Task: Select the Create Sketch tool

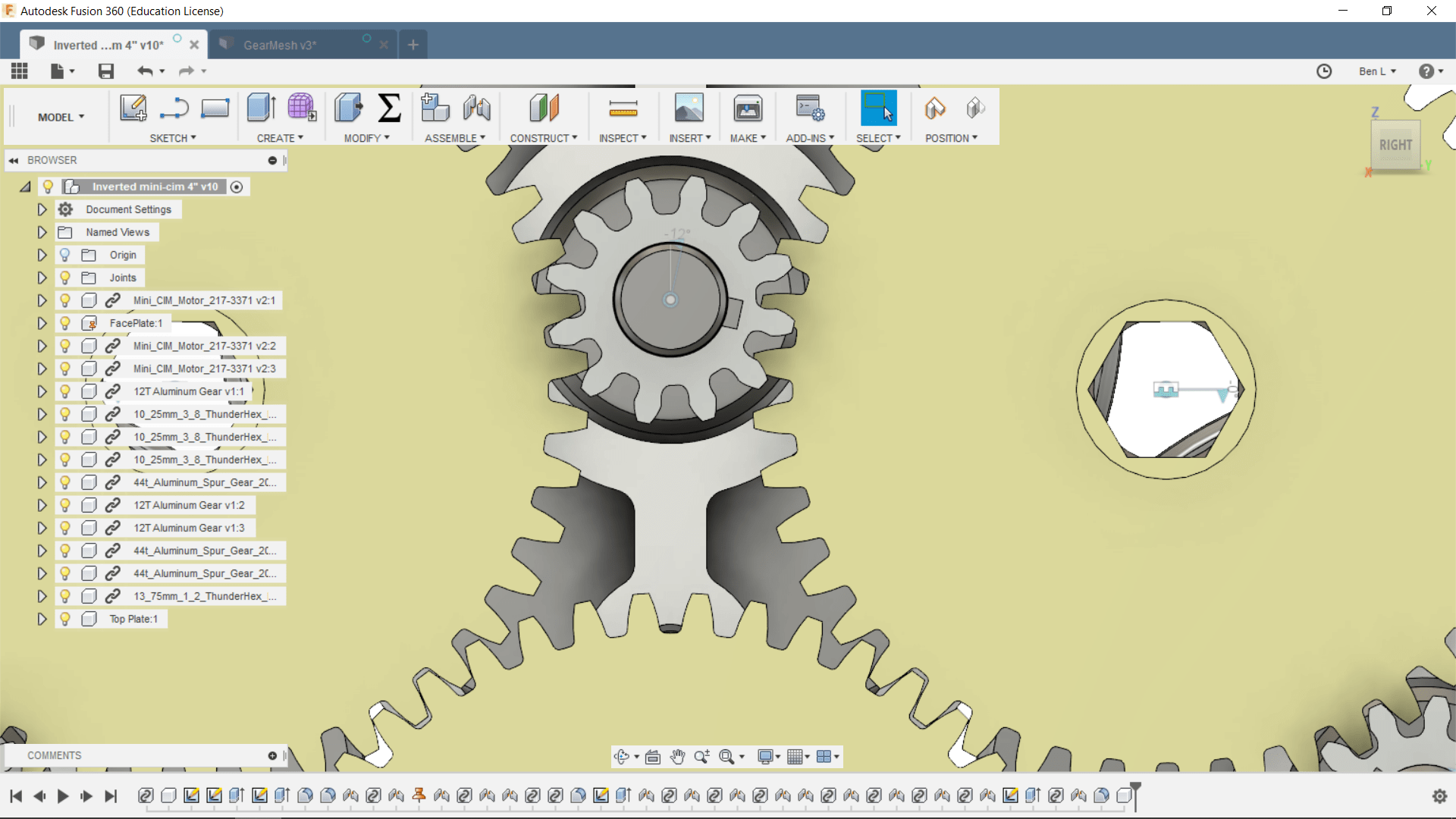Action: click(x=133, y=108)
